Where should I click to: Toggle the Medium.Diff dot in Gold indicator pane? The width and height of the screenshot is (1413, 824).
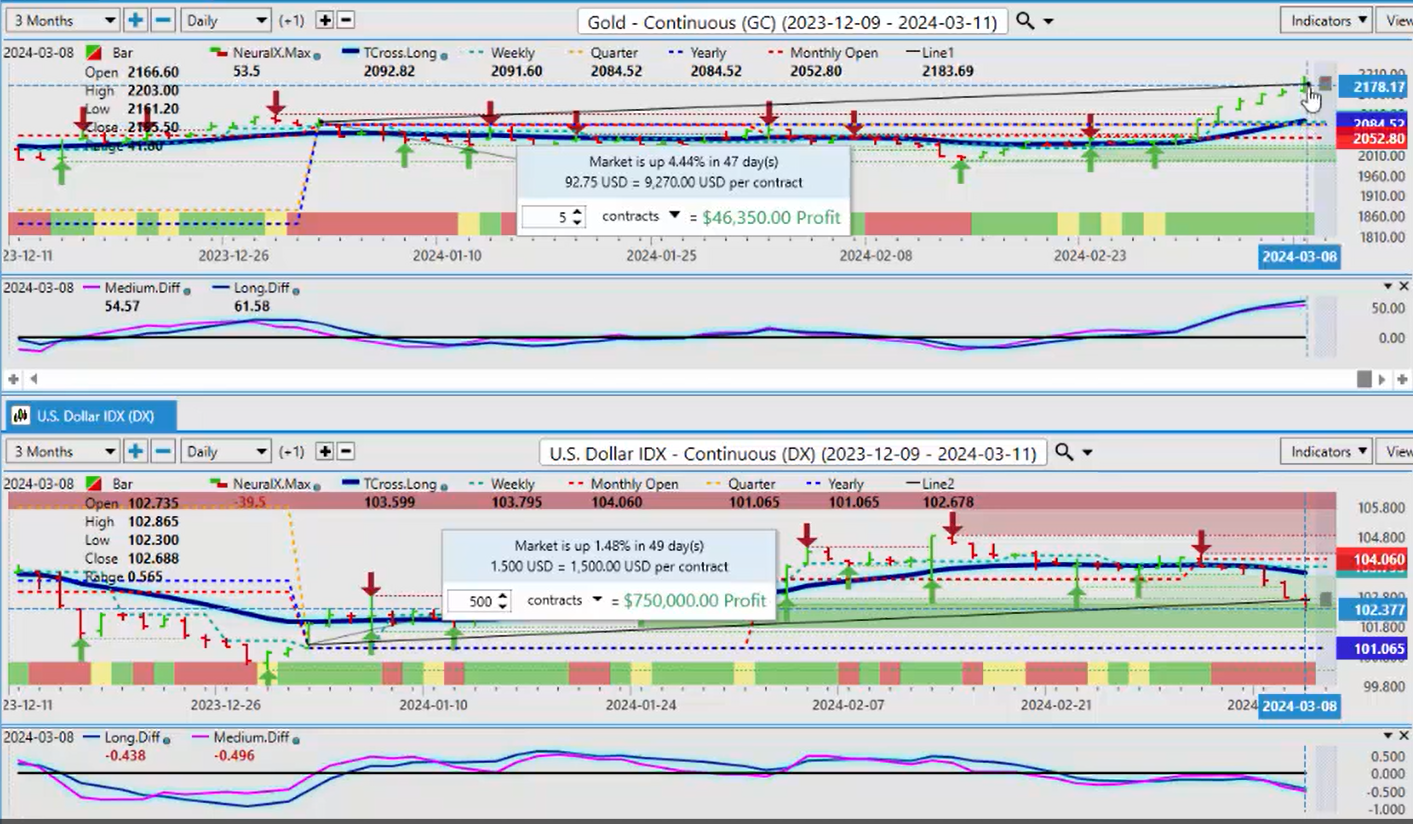click(186, 289)
